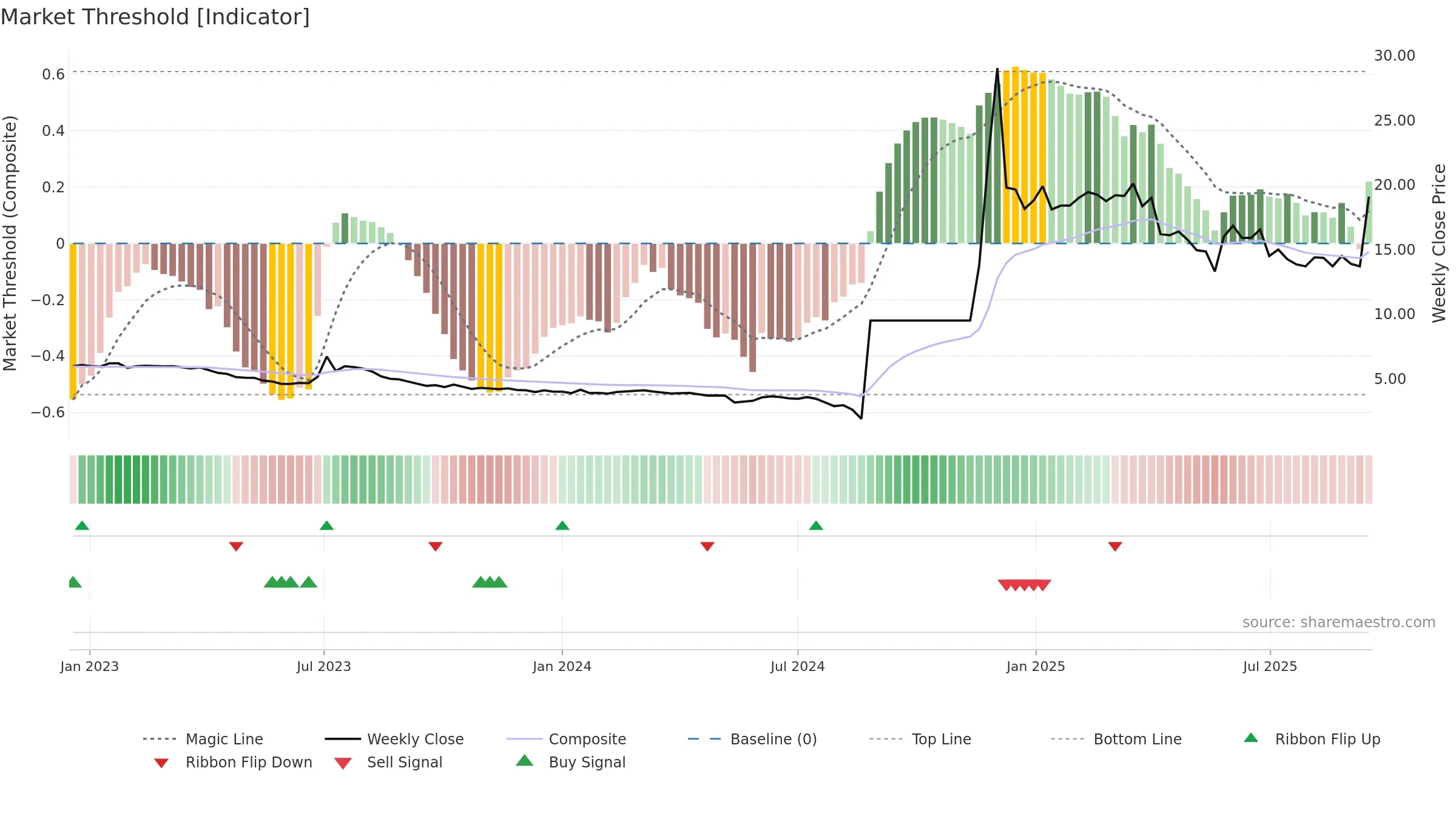This screenshot has width=1456, height=819.
Task: Click the Jul 2024 x-axis label
Action: pos(798,666)
